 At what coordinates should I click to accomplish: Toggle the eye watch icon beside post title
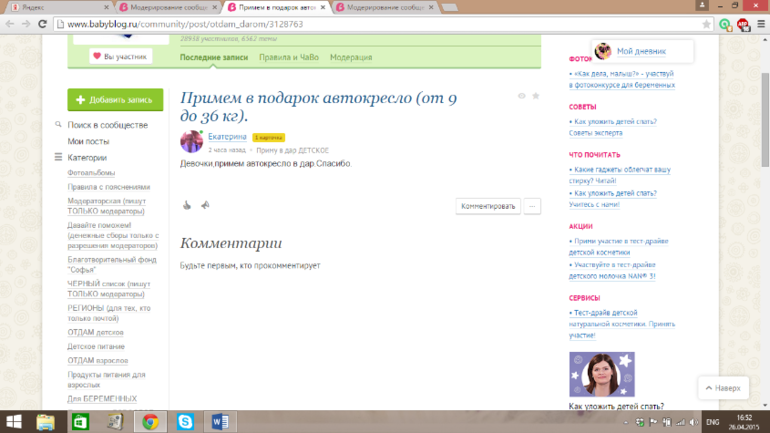(x=521, y=96)
